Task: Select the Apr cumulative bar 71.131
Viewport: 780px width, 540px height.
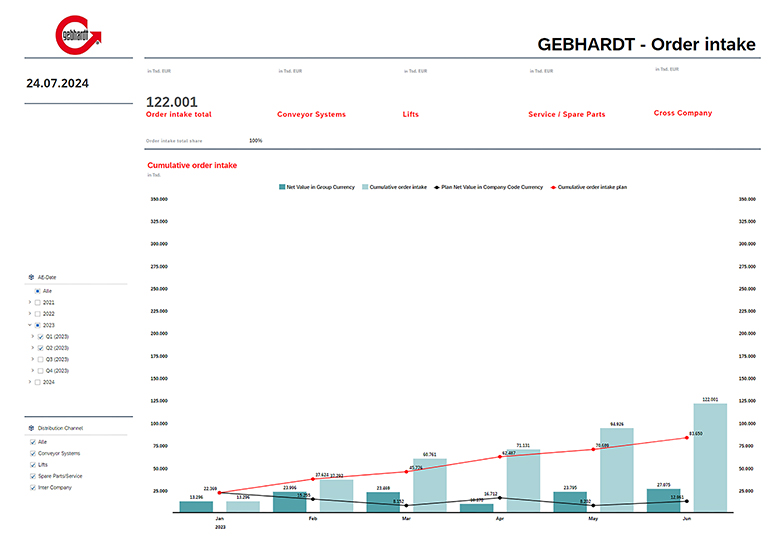Action: pos(523,481)
